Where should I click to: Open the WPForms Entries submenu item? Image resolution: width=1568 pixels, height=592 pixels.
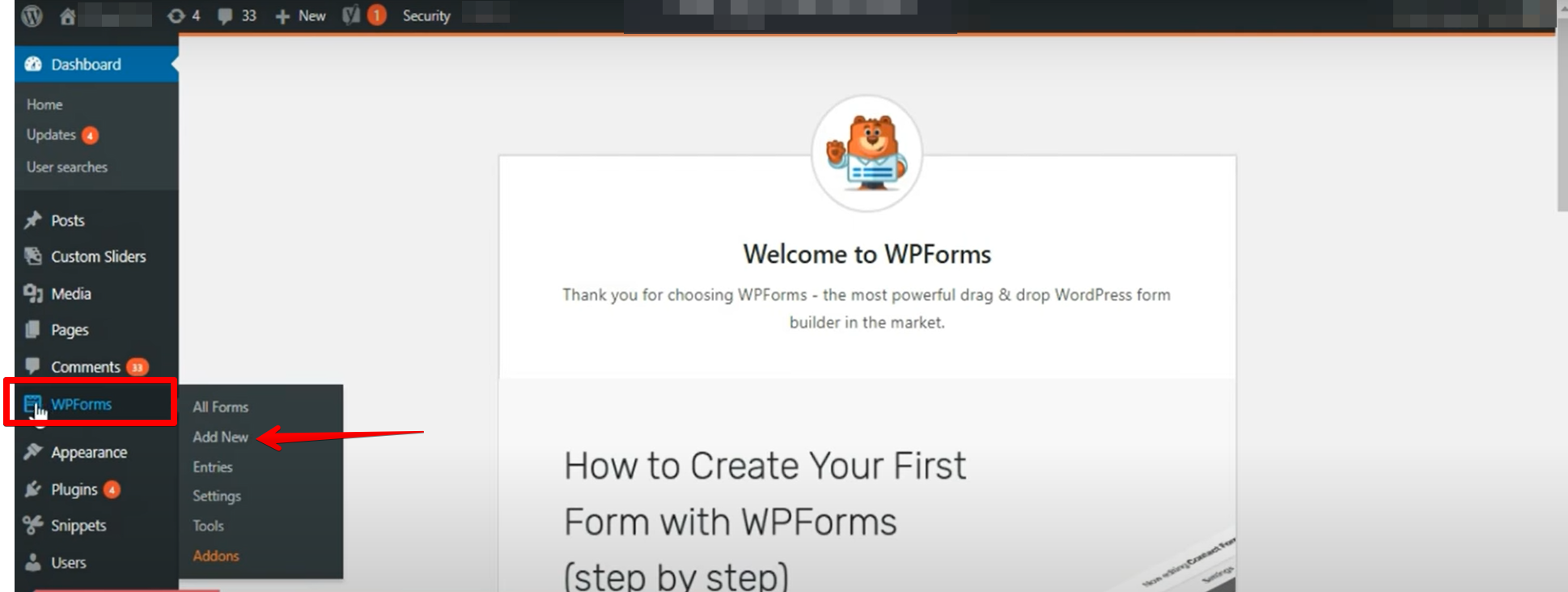pyautogui.click(x=213, y=467)
